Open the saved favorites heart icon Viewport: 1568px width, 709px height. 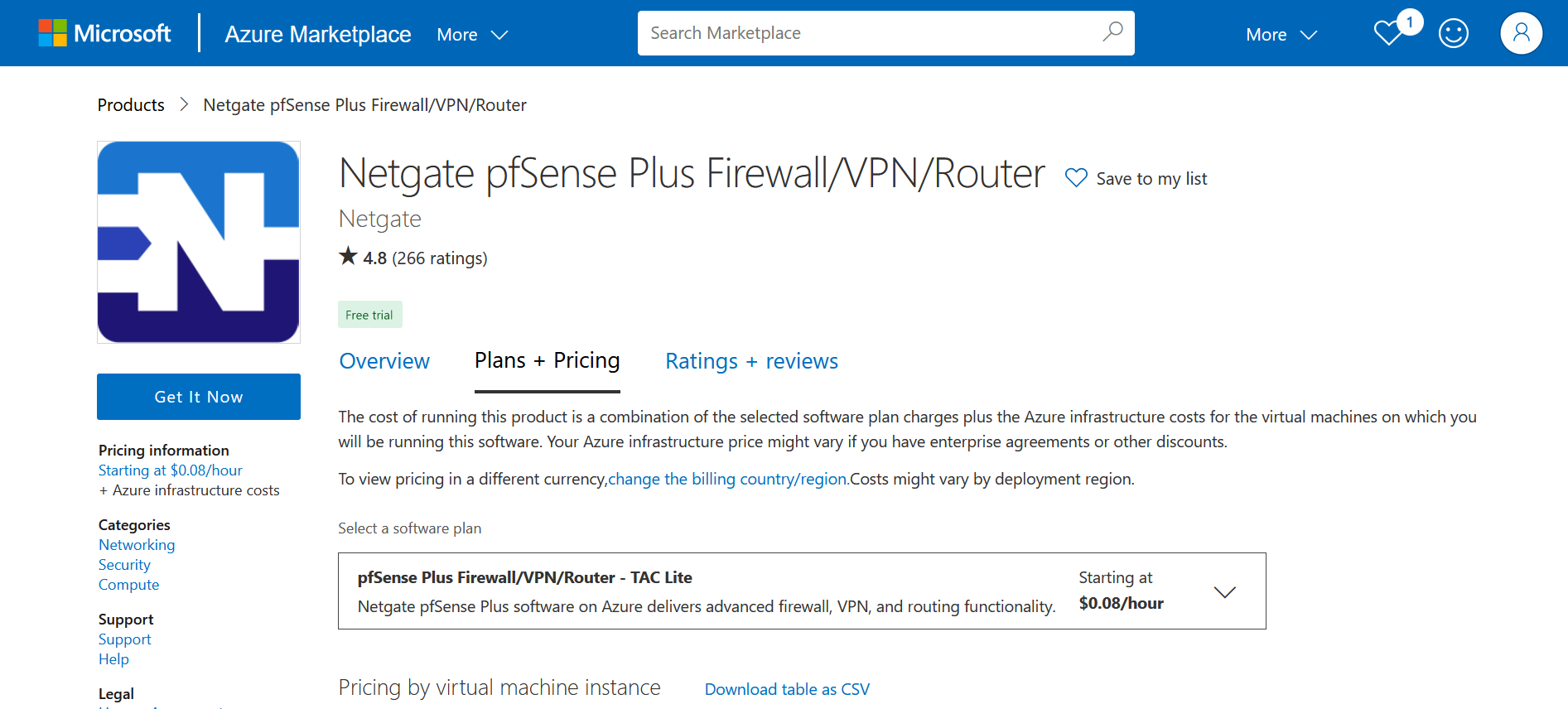[x=1388, y=33]
